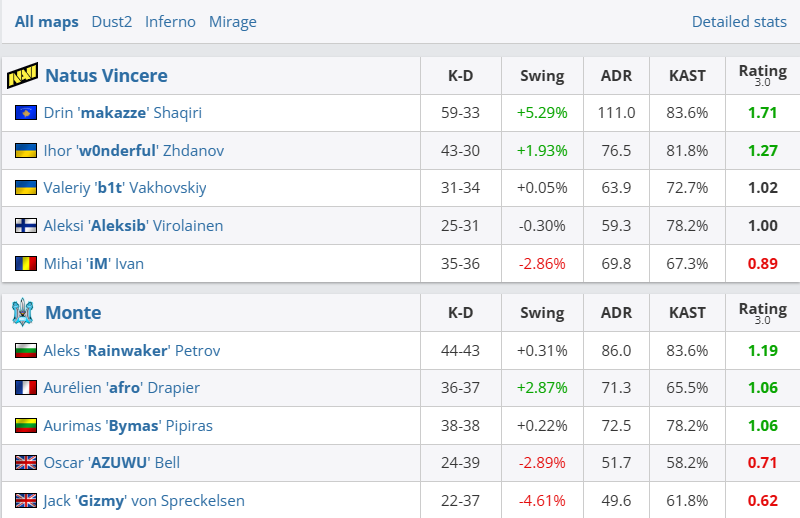Open Jack 'Gizmy' von Spreckelsen's profile
The image size is (800, 518).
144,501
